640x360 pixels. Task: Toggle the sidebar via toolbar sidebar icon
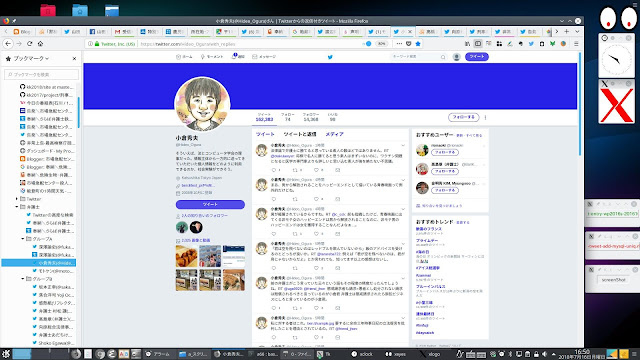click(478, 44)
